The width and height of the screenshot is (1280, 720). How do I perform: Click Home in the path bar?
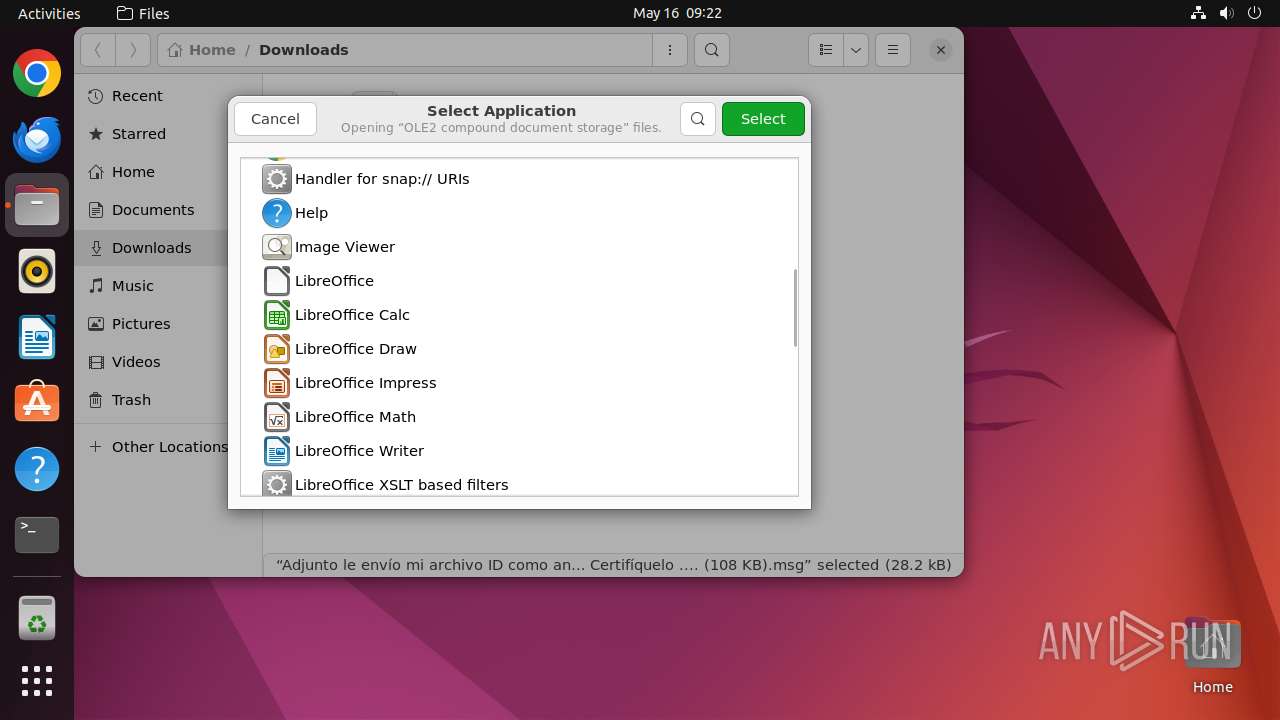[202, 50]
